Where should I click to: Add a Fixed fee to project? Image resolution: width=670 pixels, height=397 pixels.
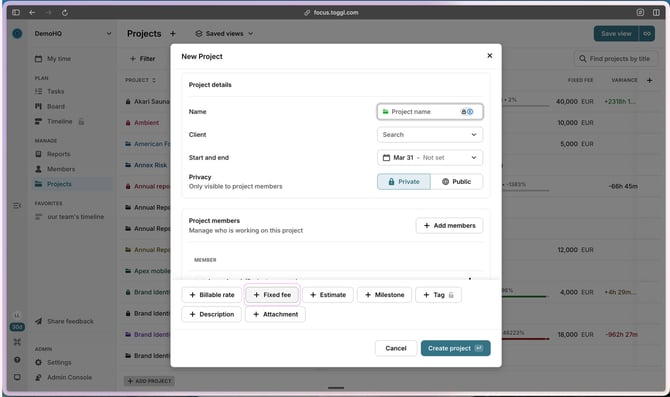point(272,295)
